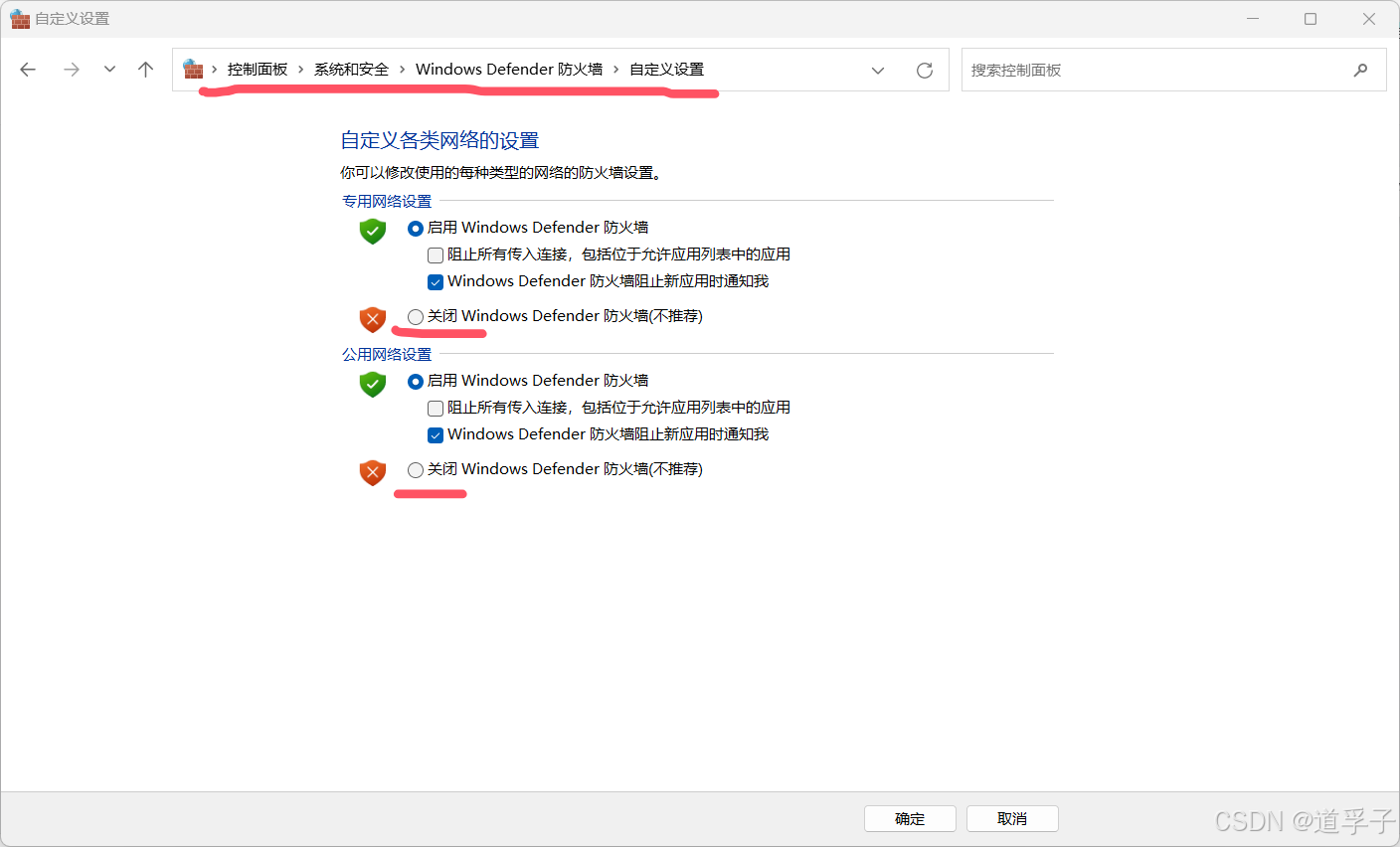Click the window title bar firewall icon

20,19
